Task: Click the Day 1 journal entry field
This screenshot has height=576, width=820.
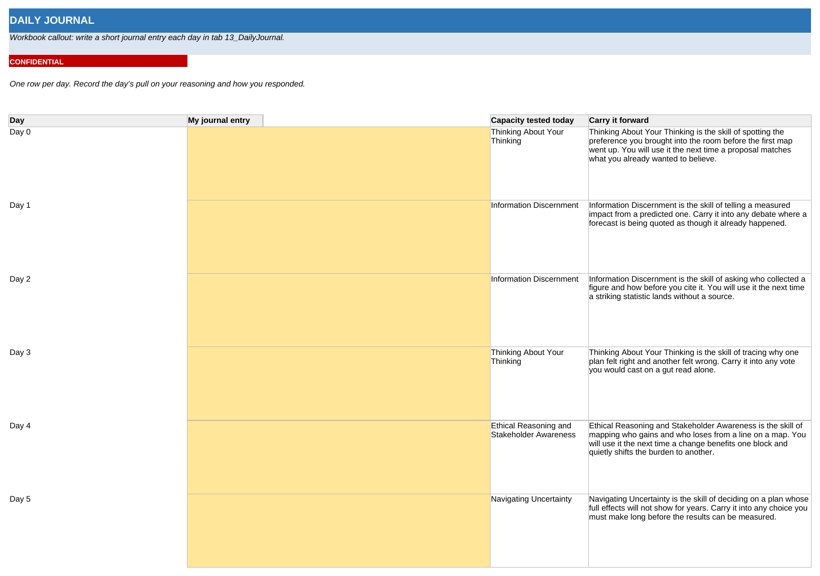Action: (338, 237)
